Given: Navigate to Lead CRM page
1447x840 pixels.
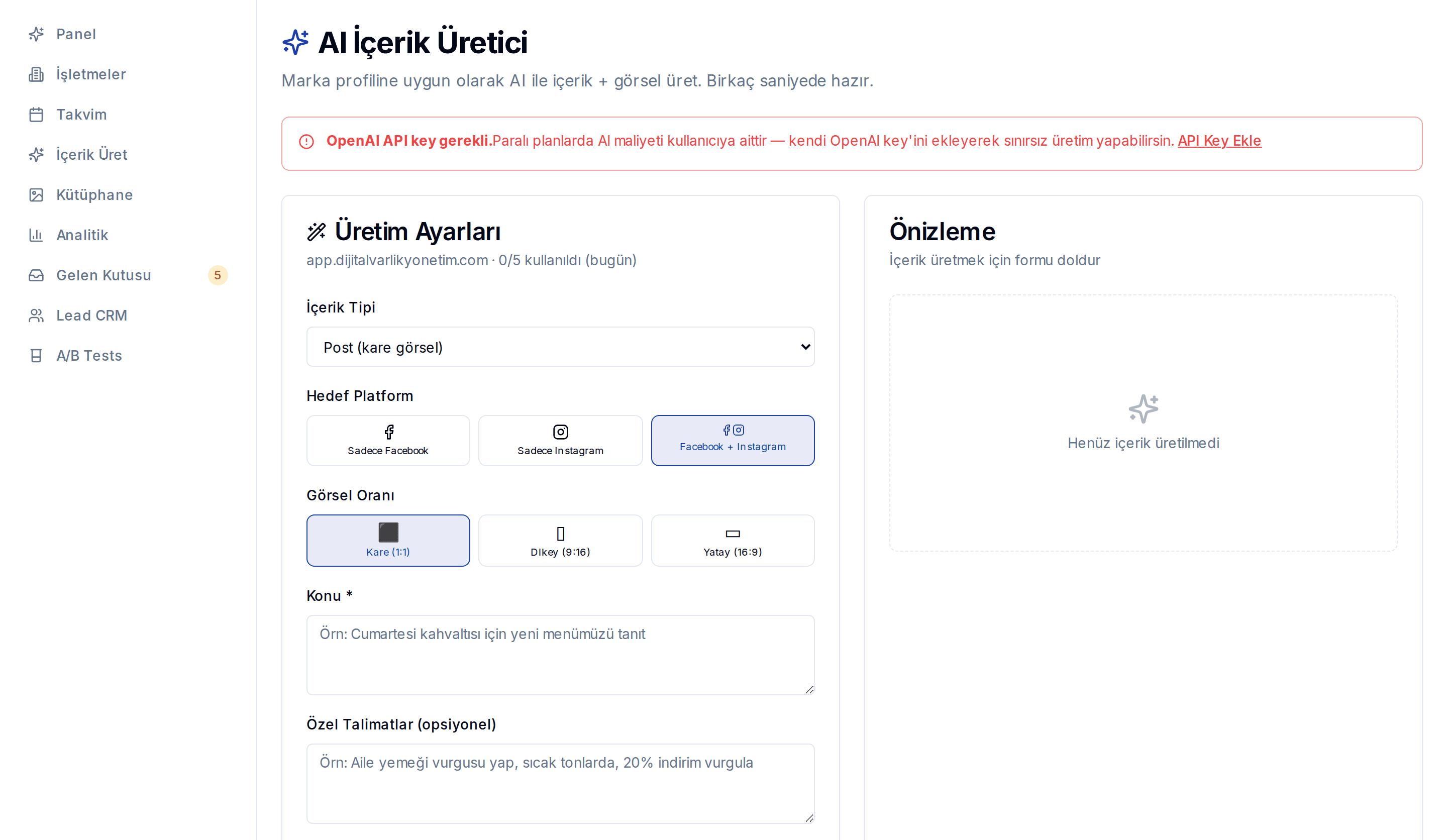Looking at the screenshot, I should coord(128,315).
